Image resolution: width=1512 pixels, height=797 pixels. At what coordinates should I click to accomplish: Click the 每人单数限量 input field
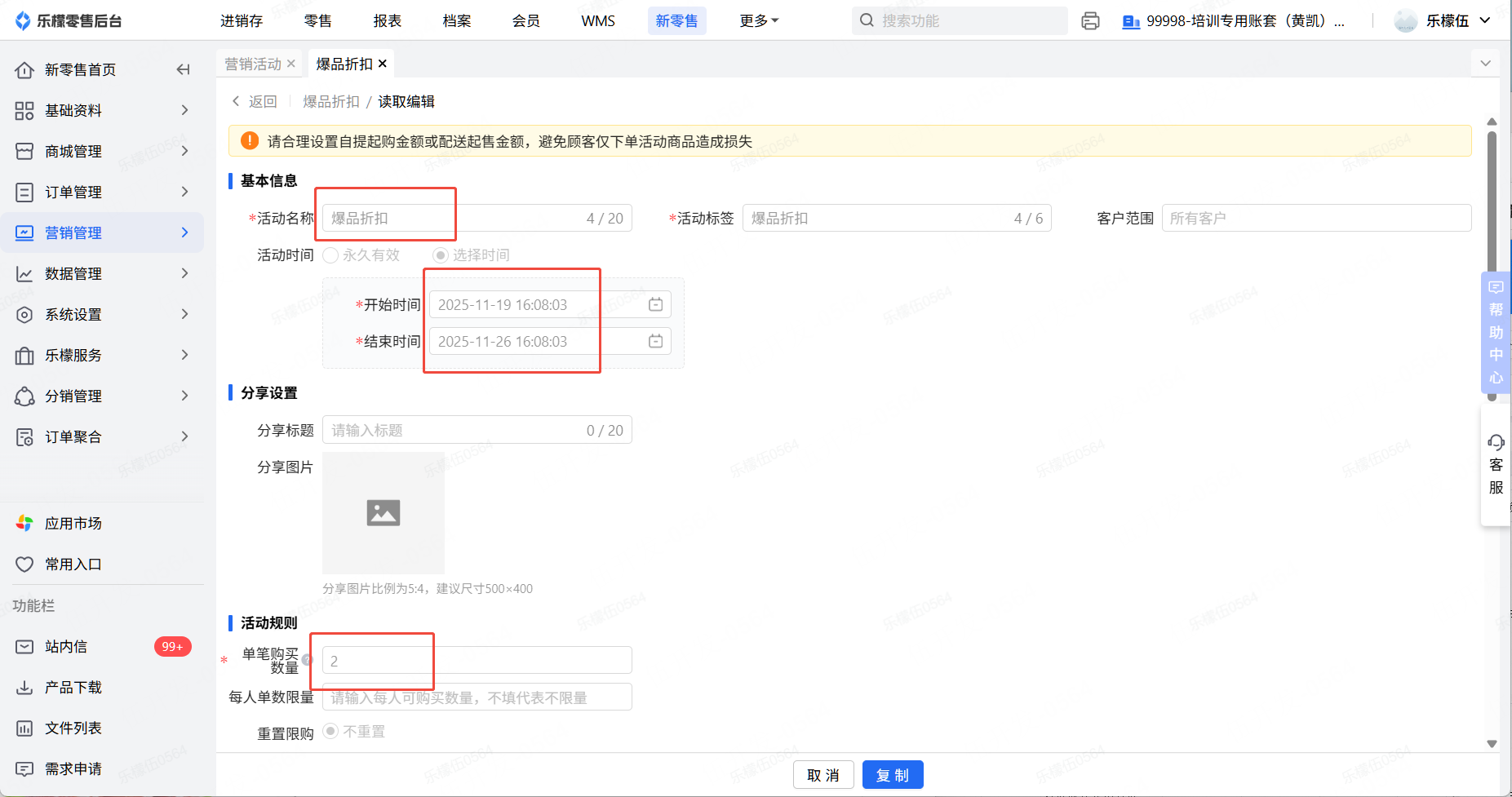click(x=477, y=697)
